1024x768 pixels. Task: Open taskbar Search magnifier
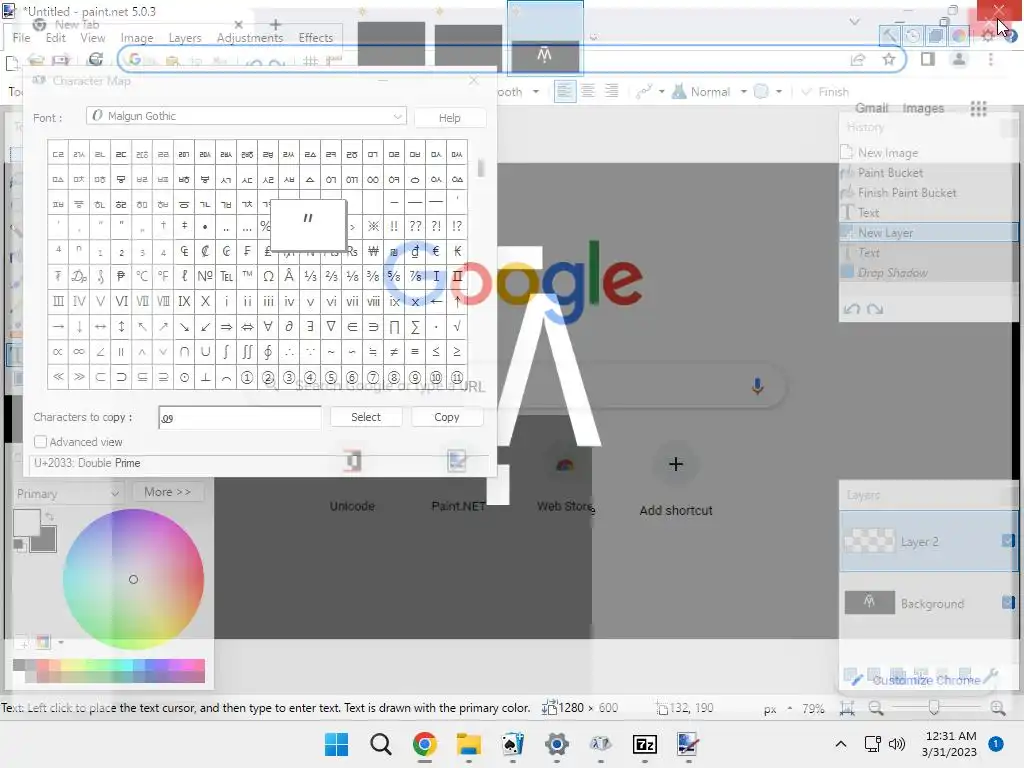[381, 744]
